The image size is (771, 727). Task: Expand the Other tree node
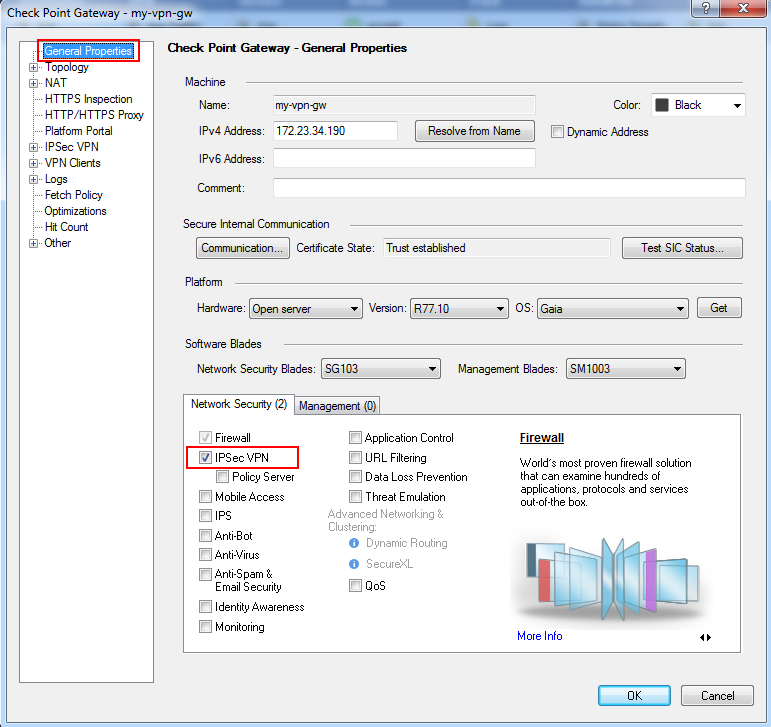(33, 243)
